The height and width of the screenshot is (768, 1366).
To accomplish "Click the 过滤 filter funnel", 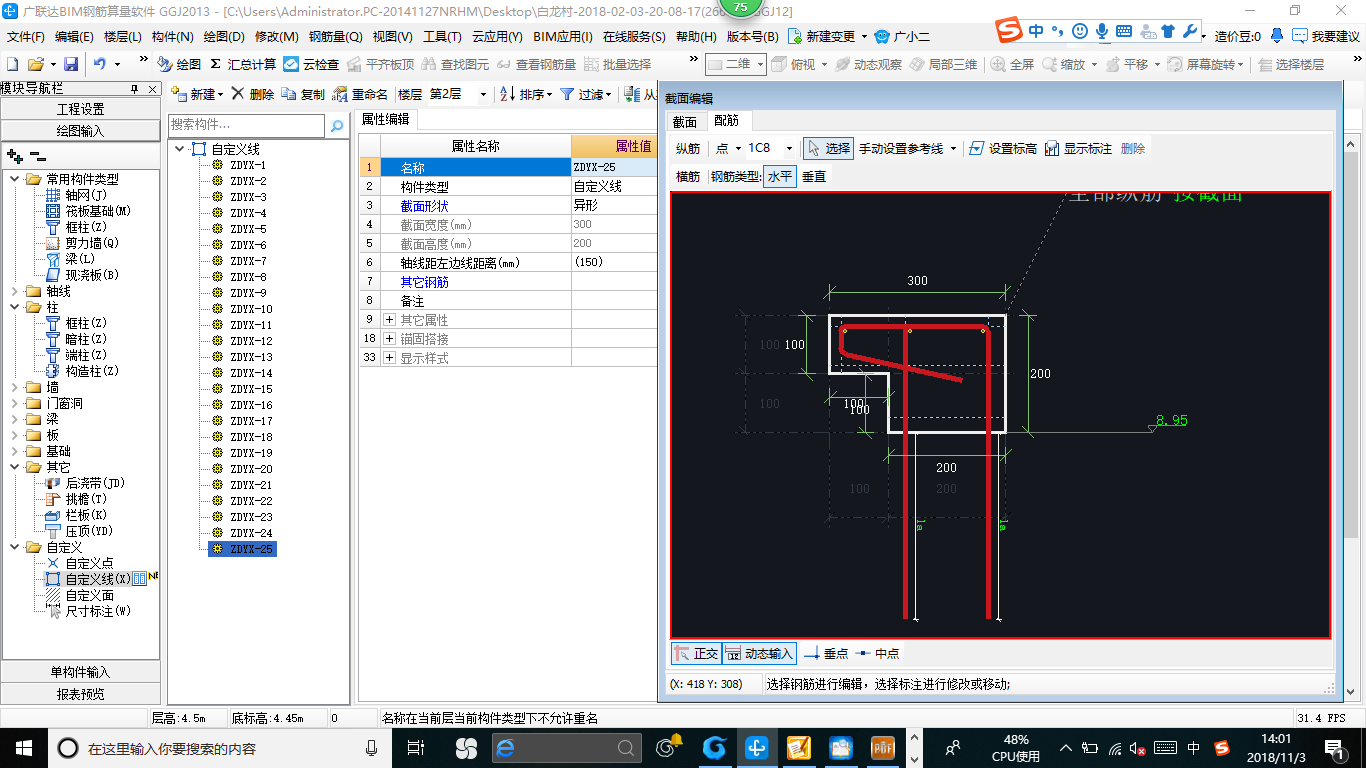I will [x=585, y=94].
